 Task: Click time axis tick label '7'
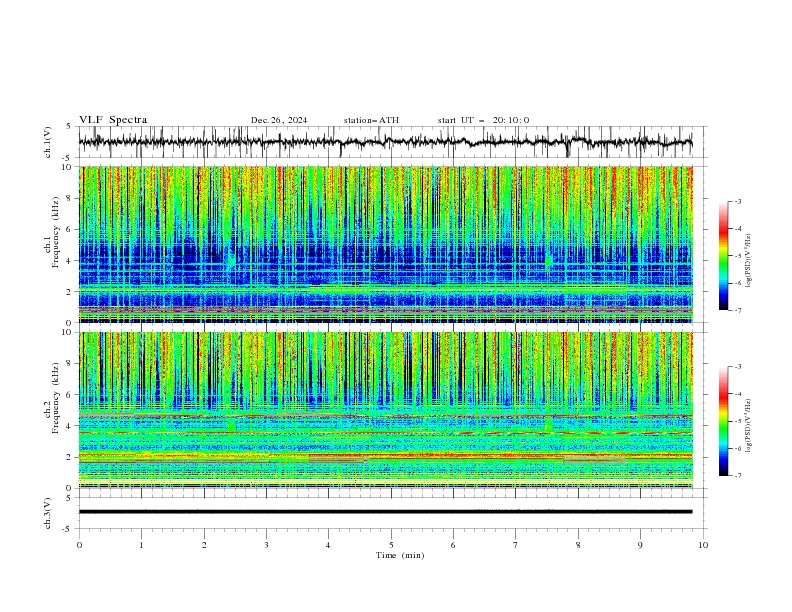[516, 545]
